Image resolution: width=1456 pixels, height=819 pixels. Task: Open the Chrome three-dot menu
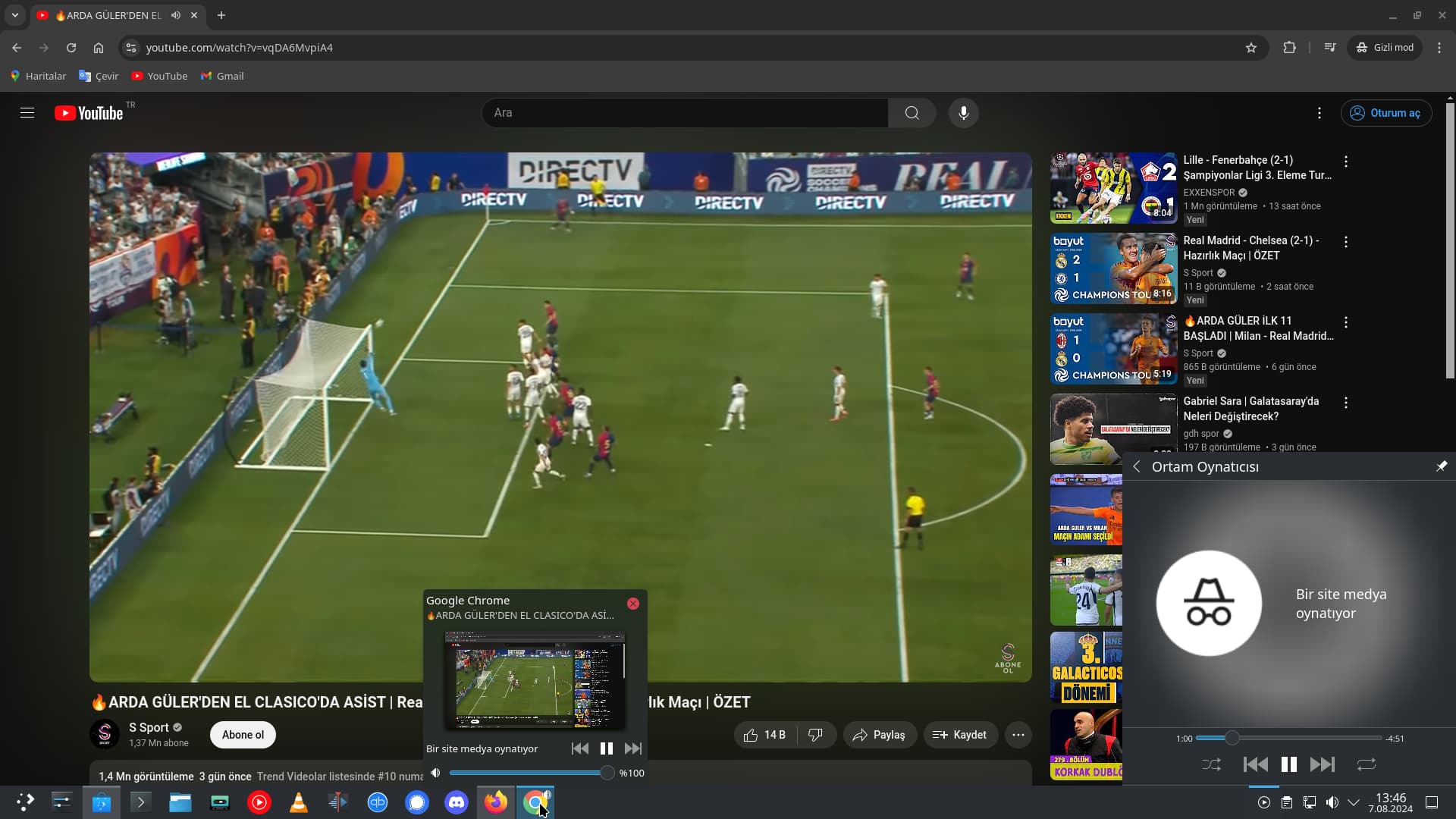pos(1439,48)
